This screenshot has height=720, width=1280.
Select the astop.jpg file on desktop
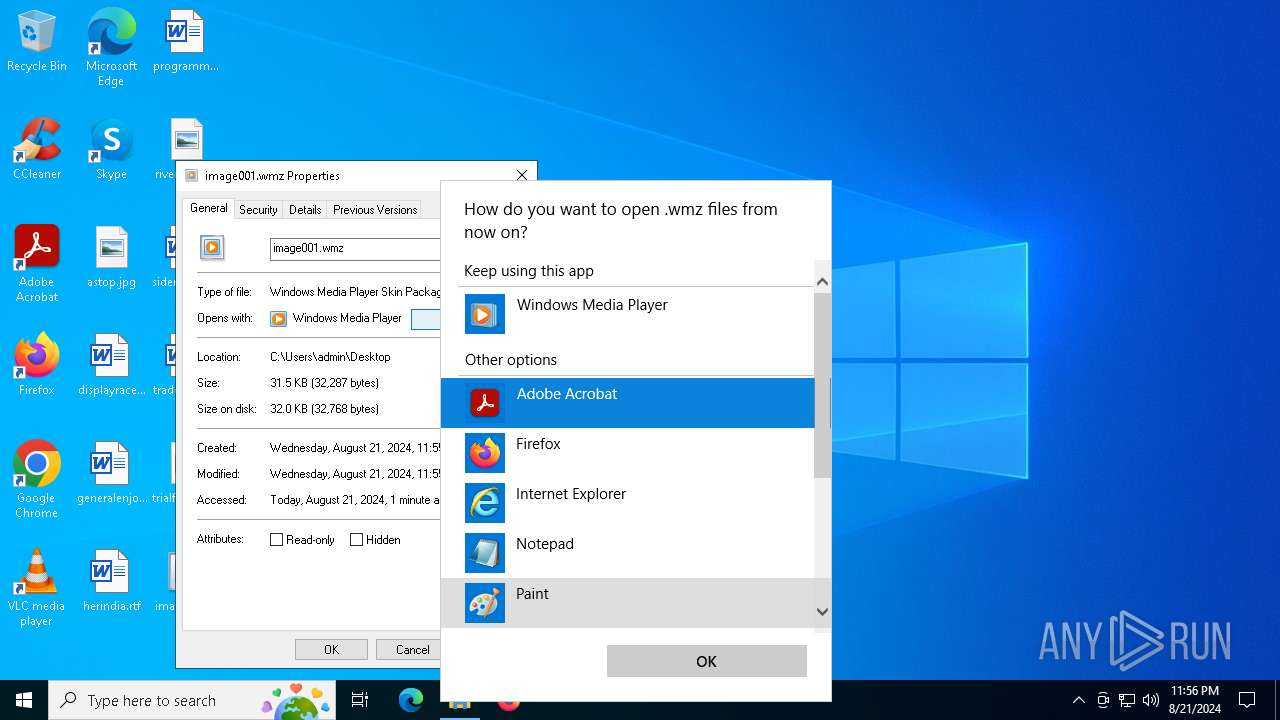(111, 258)
